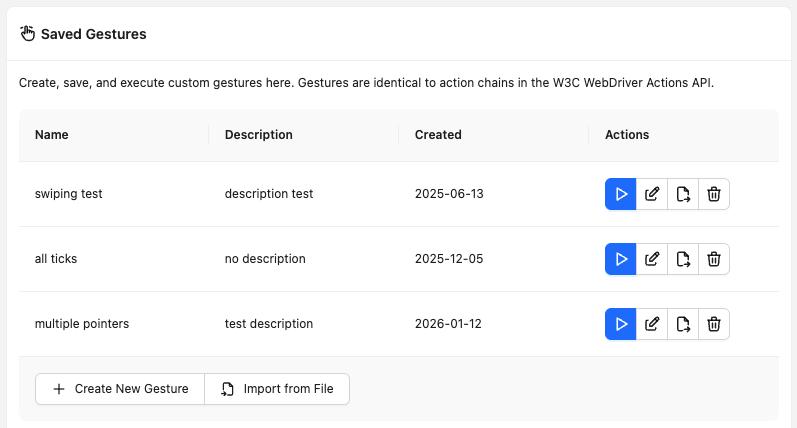The image size is (797, 428).
Task: Select the swiping test row name
Action: tap(69, 194)
